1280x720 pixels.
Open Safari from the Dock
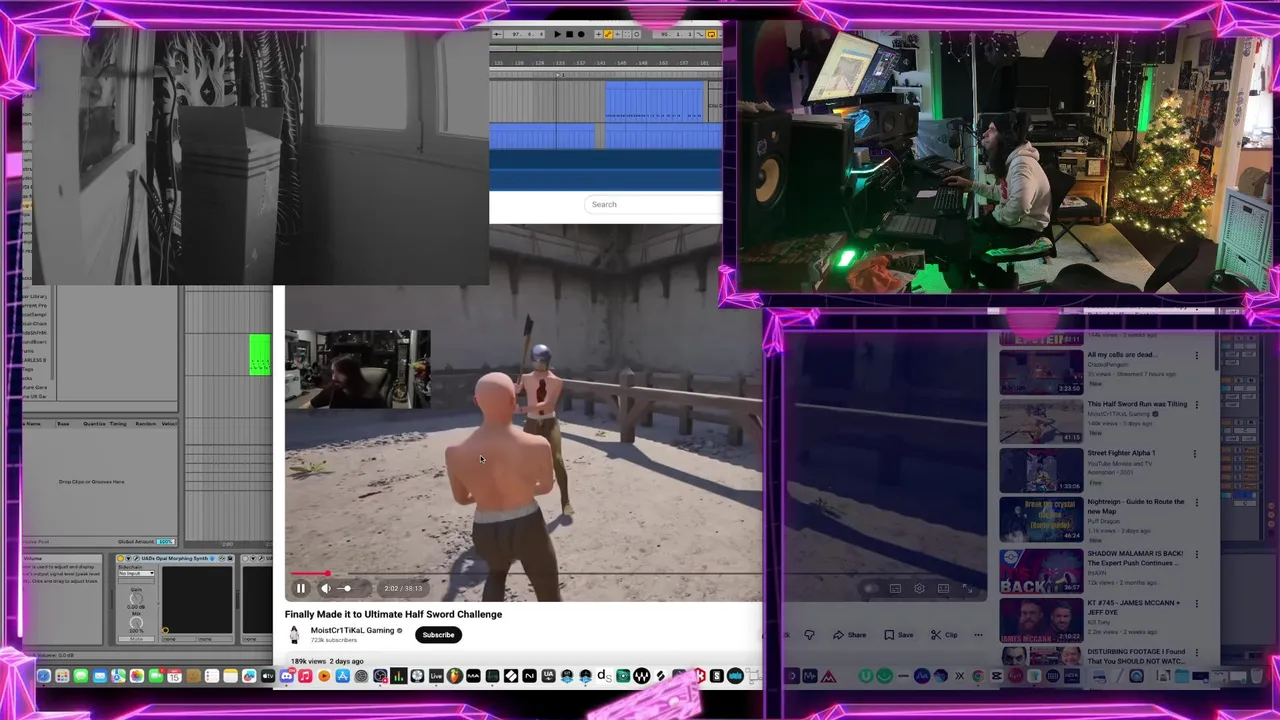pyautogui.click(x=44, y=677)
